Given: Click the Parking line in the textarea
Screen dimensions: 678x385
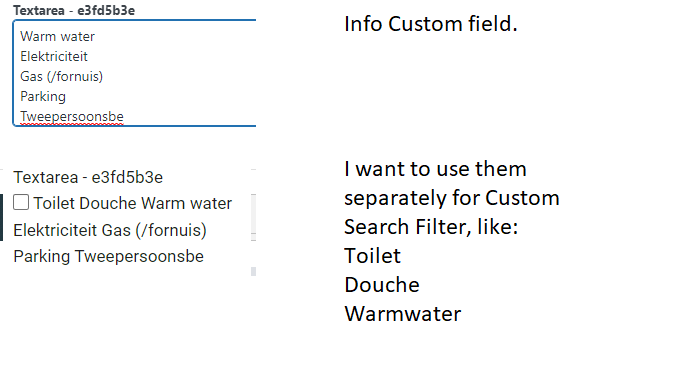Looking at the screenshot, I should (x=43, y=96).
